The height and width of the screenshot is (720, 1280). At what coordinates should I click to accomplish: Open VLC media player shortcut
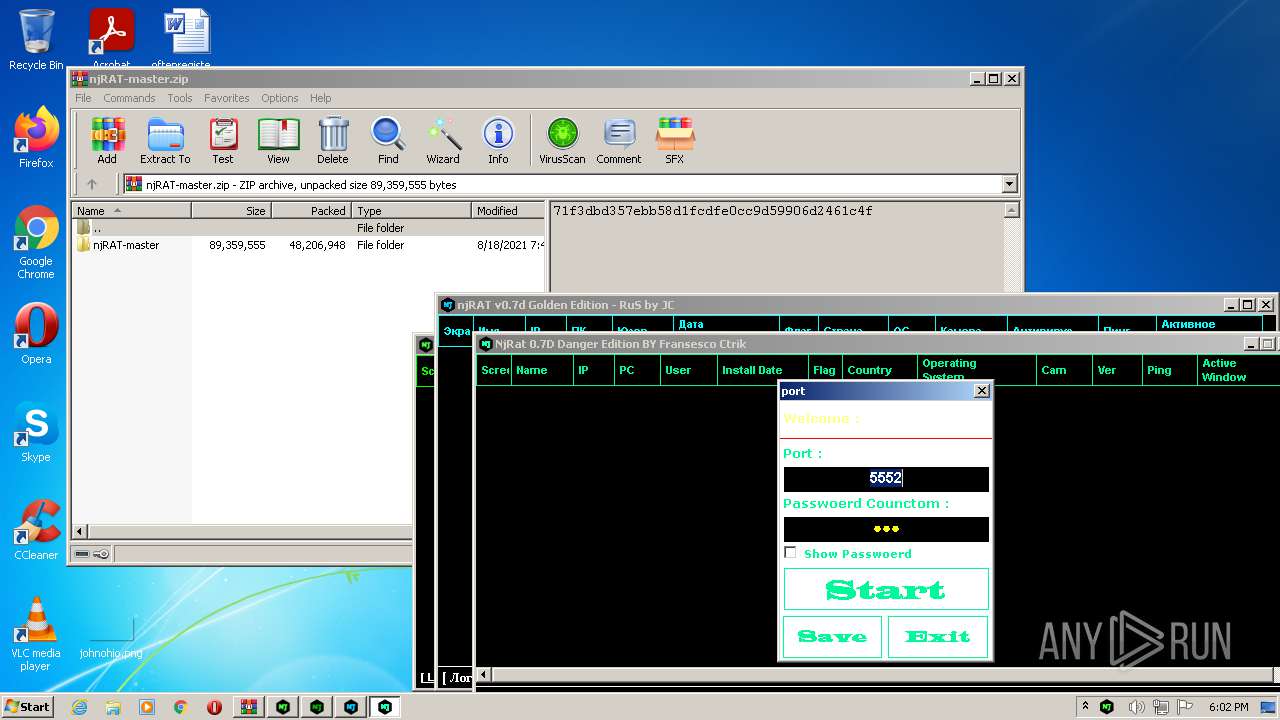point(36,634)
